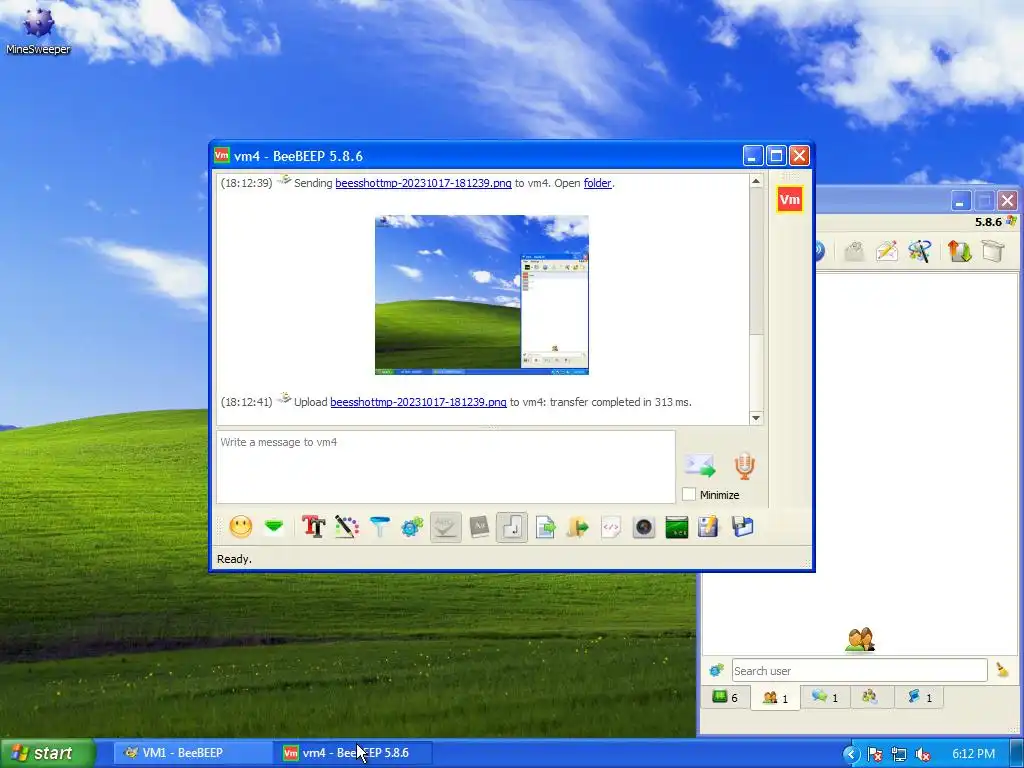
Task: Click the code snippet icon
Action: click(x=611, y=526)
